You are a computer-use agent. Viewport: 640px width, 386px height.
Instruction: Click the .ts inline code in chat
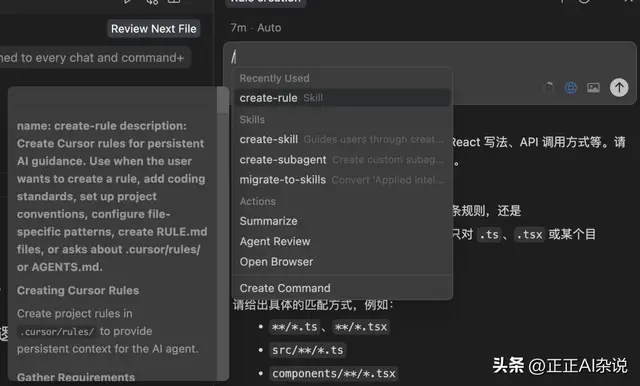[489, 235]
